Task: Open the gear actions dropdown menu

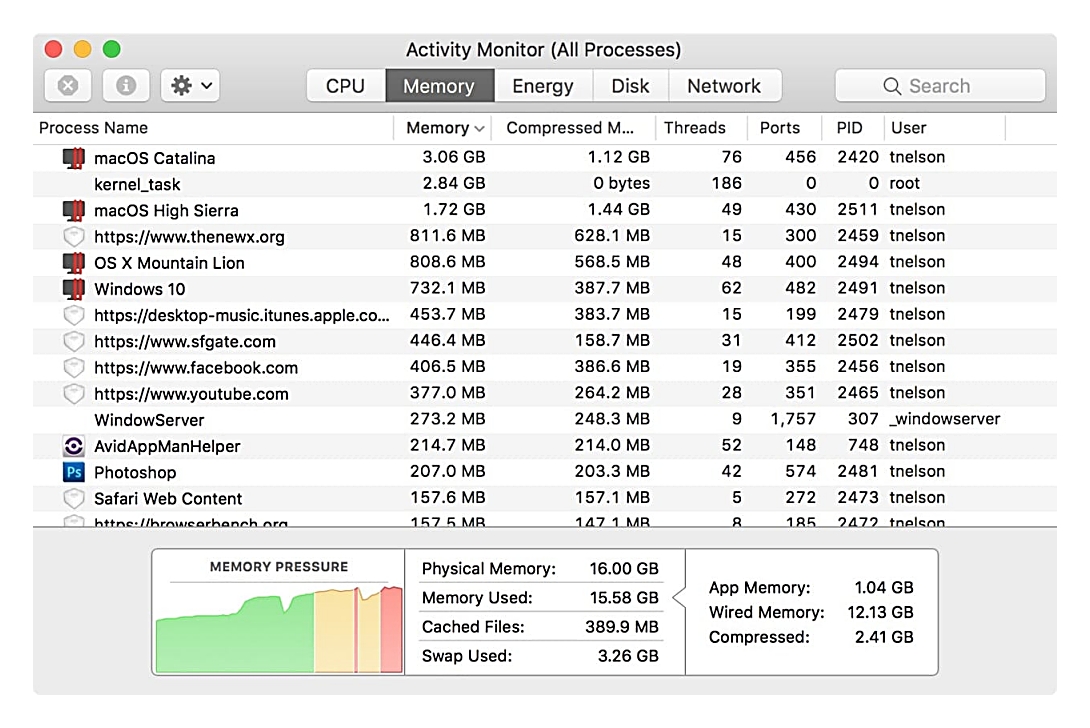Action: (190, 86)
